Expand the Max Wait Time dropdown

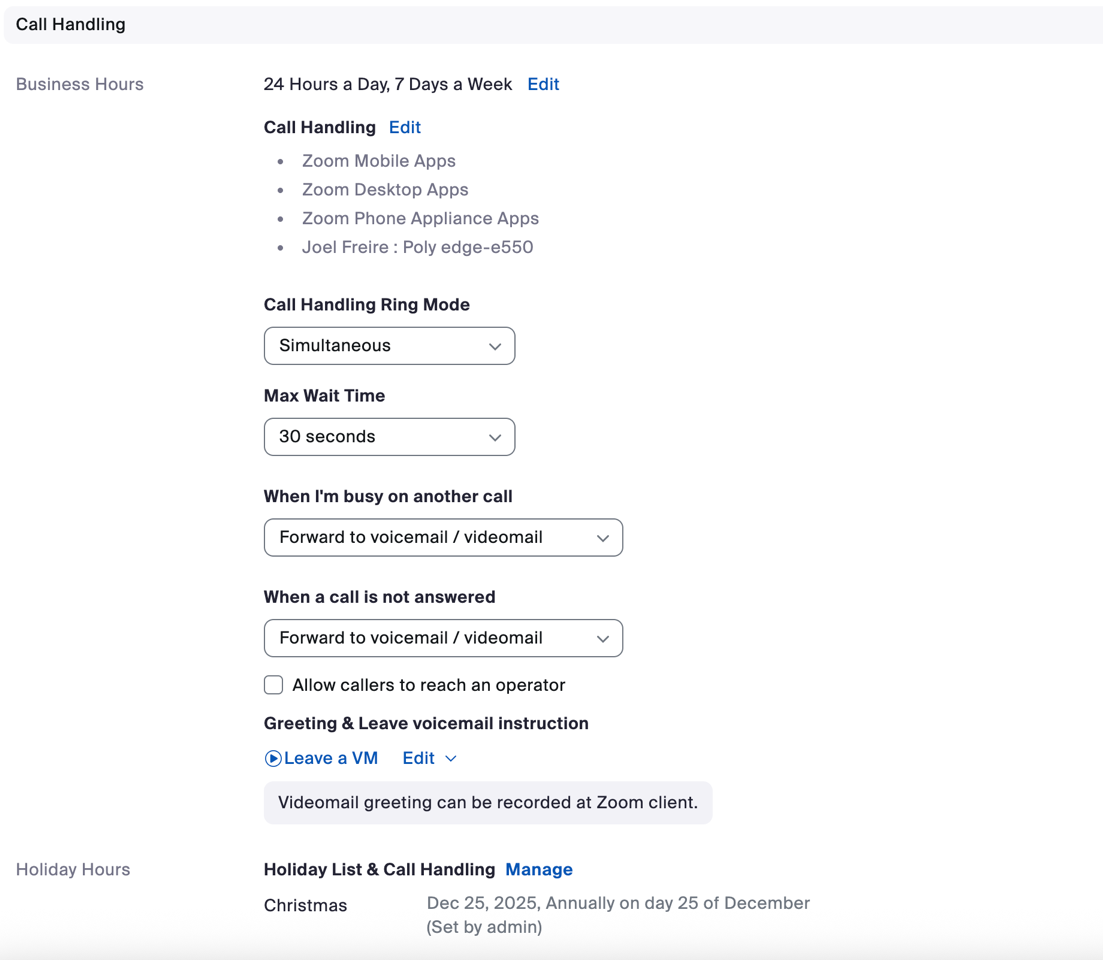point(389,437)
